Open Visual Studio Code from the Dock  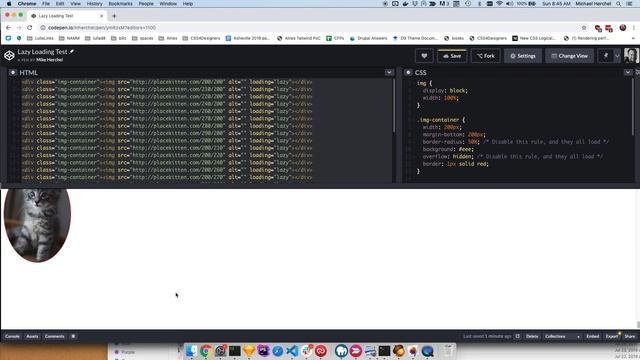point(292,351)
